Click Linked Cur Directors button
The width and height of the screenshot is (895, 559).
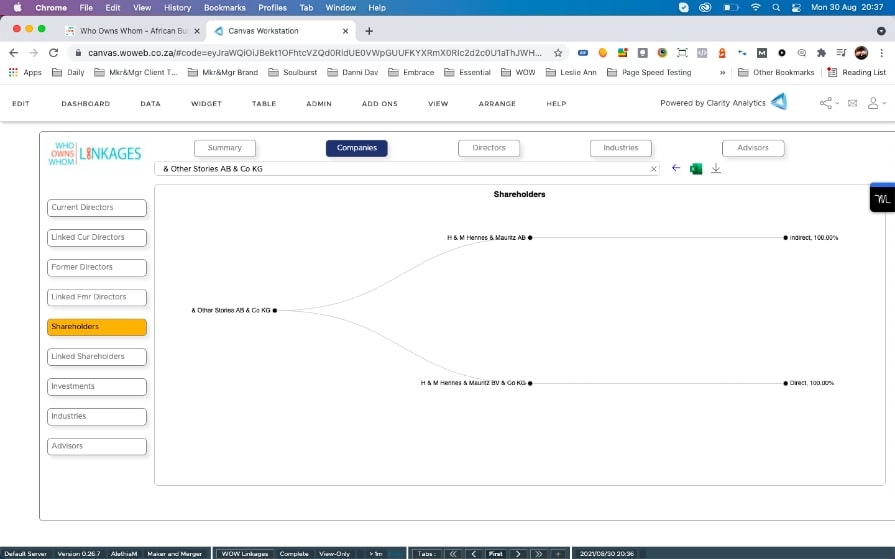click(97, 238)
